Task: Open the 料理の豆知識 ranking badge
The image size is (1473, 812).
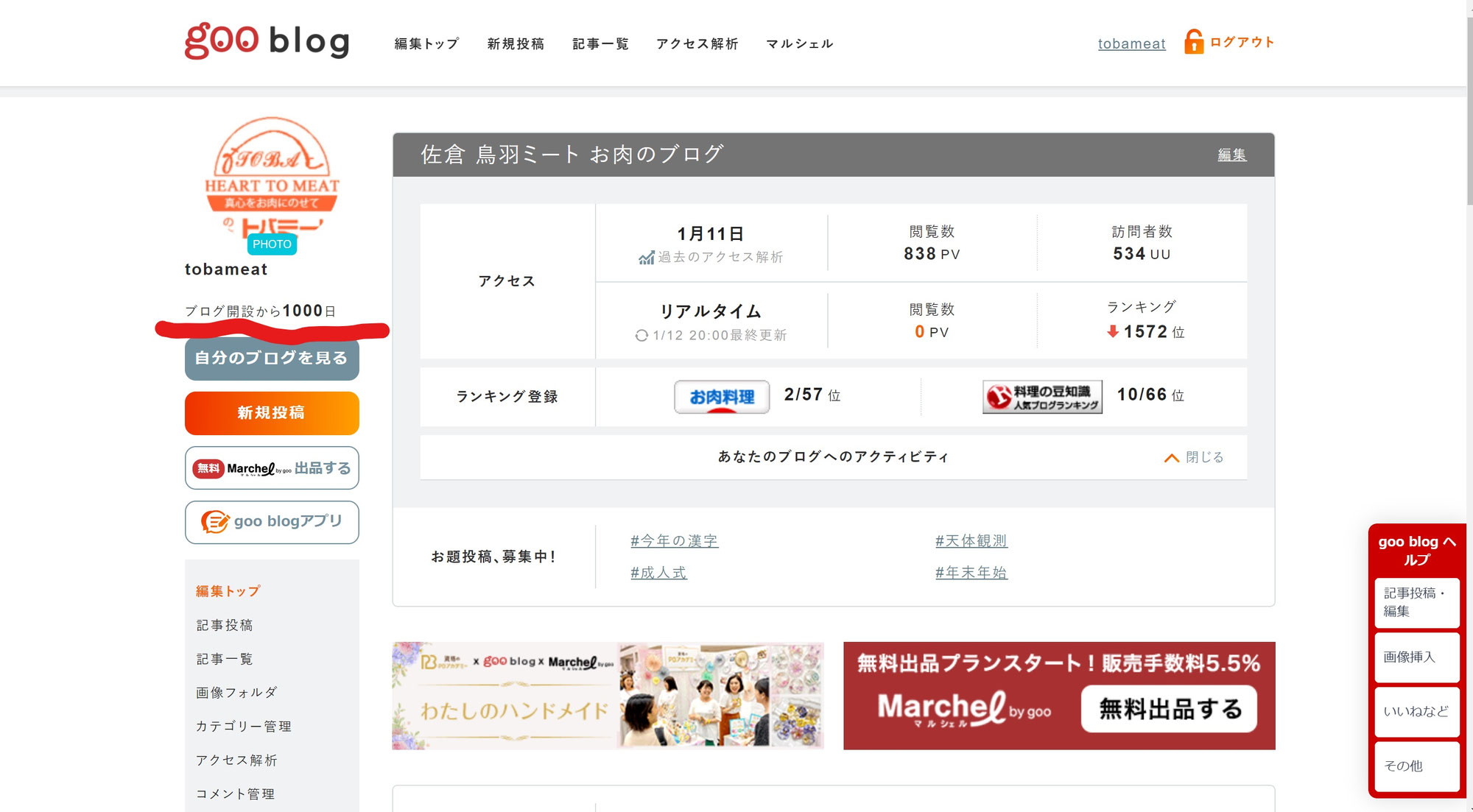Action: (1041, 397)
